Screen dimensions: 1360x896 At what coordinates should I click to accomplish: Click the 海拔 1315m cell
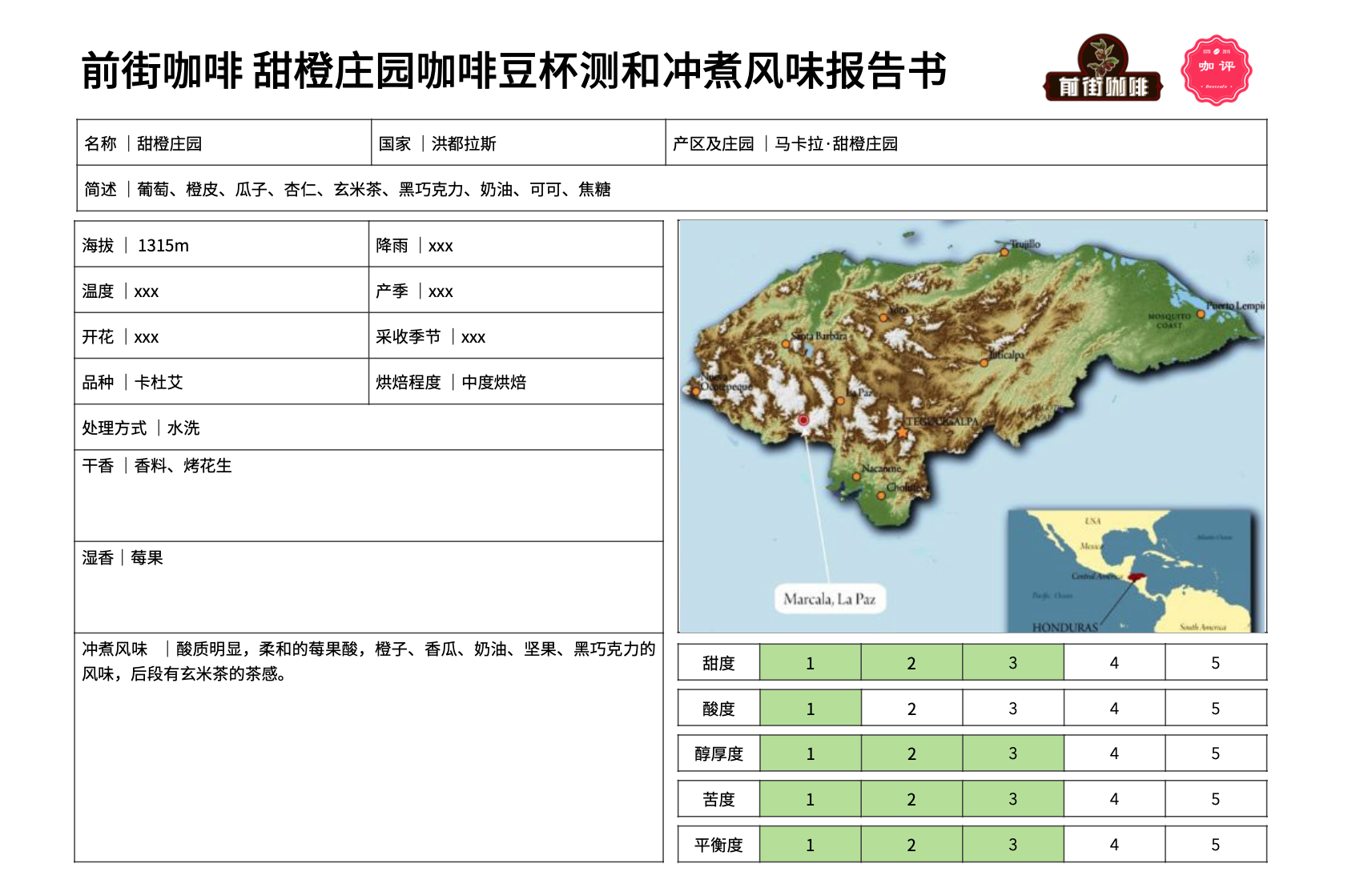click(x=221, y=245)
